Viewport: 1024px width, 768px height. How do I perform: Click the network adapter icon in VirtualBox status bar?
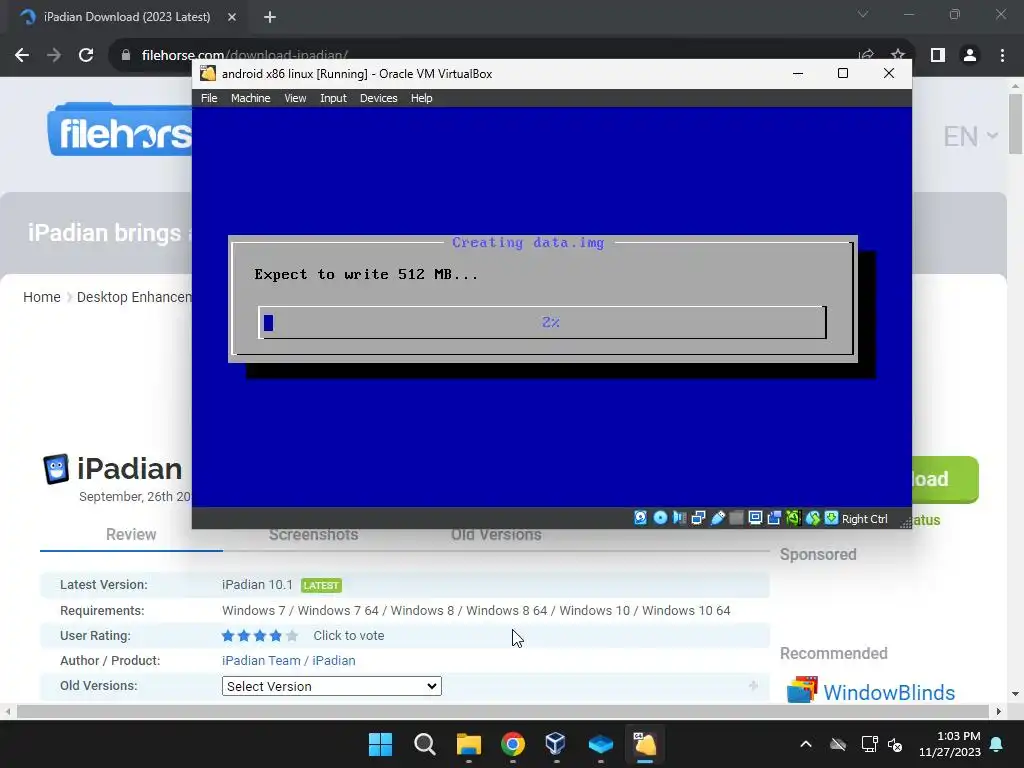click(698, 518)
